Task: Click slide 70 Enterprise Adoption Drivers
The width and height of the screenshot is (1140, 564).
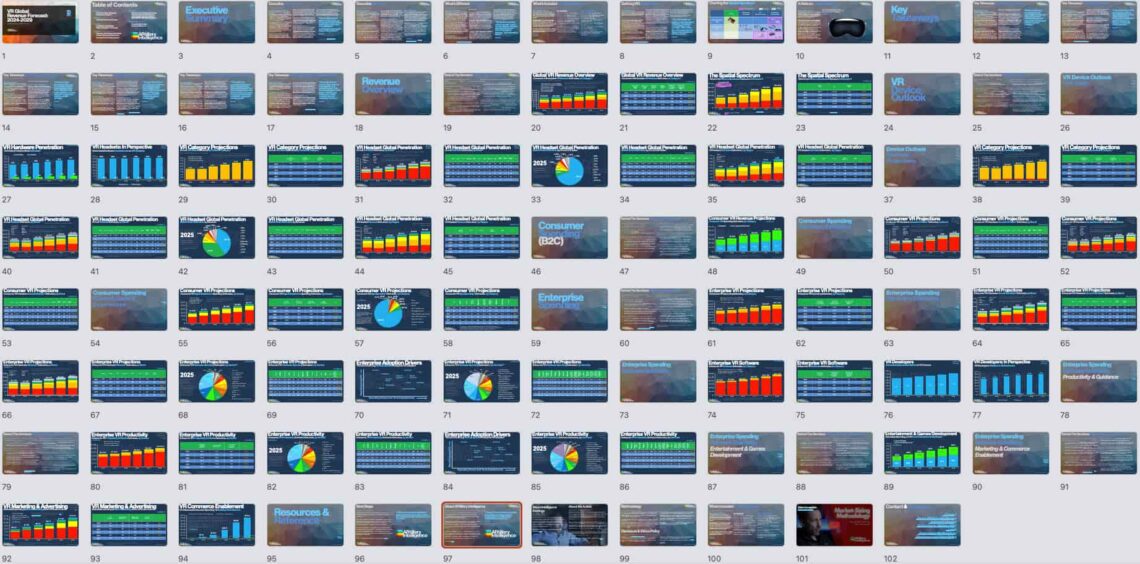Action: click(393, 382)
